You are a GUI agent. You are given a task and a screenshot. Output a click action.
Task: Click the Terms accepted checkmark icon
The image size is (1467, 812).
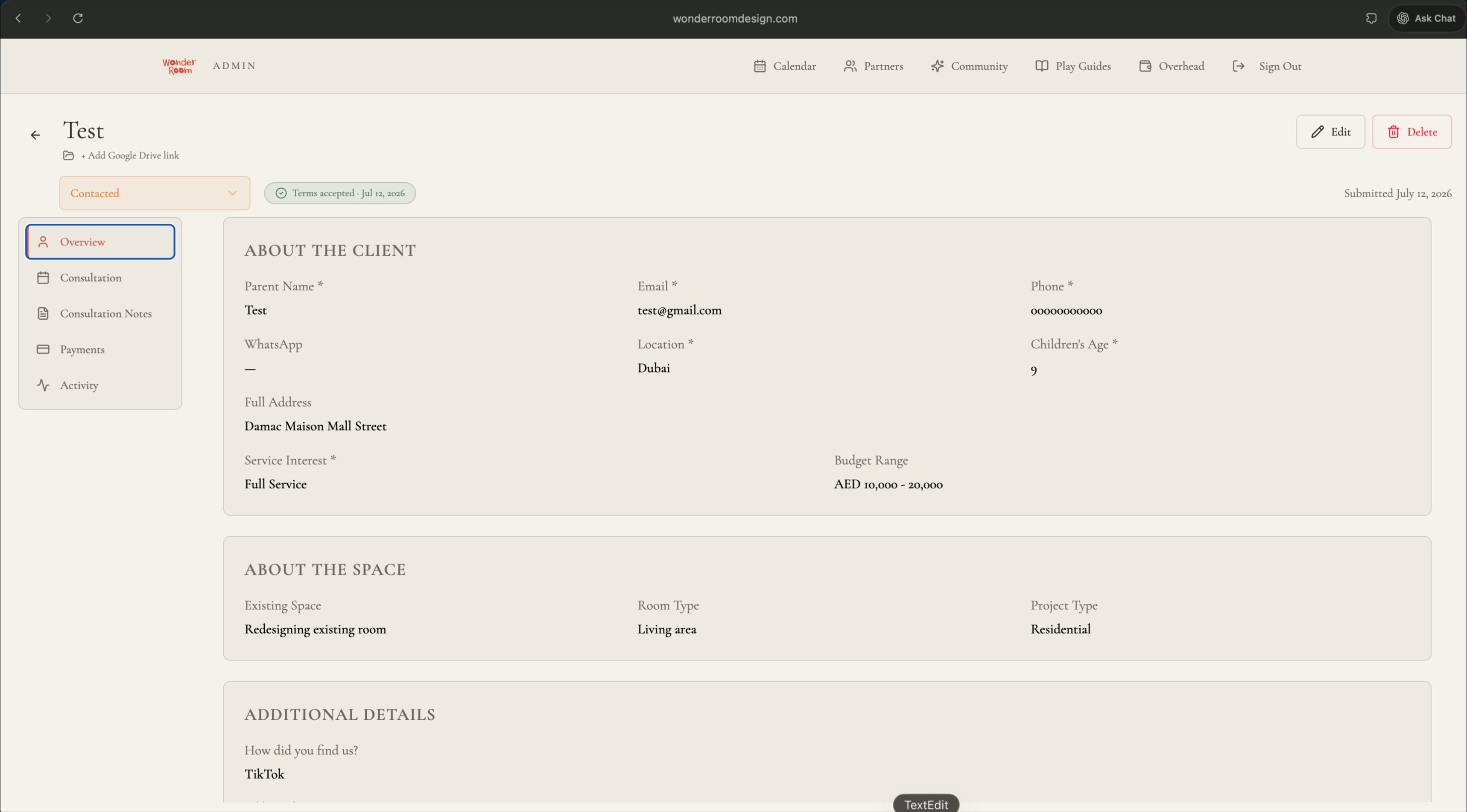tap(281, 193)
